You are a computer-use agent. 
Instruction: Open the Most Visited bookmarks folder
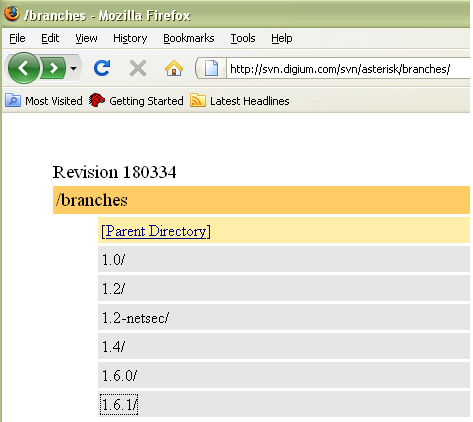(x=44, y=101)
